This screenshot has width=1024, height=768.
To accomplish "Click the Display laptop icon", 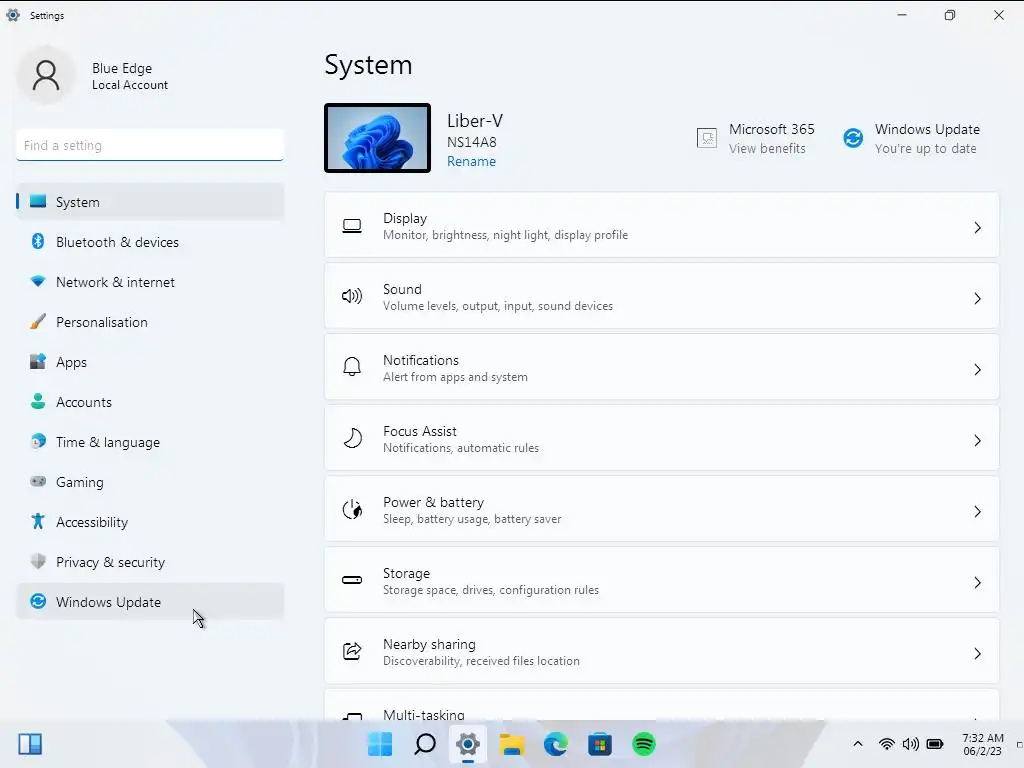I will click(x=352, y=227).
